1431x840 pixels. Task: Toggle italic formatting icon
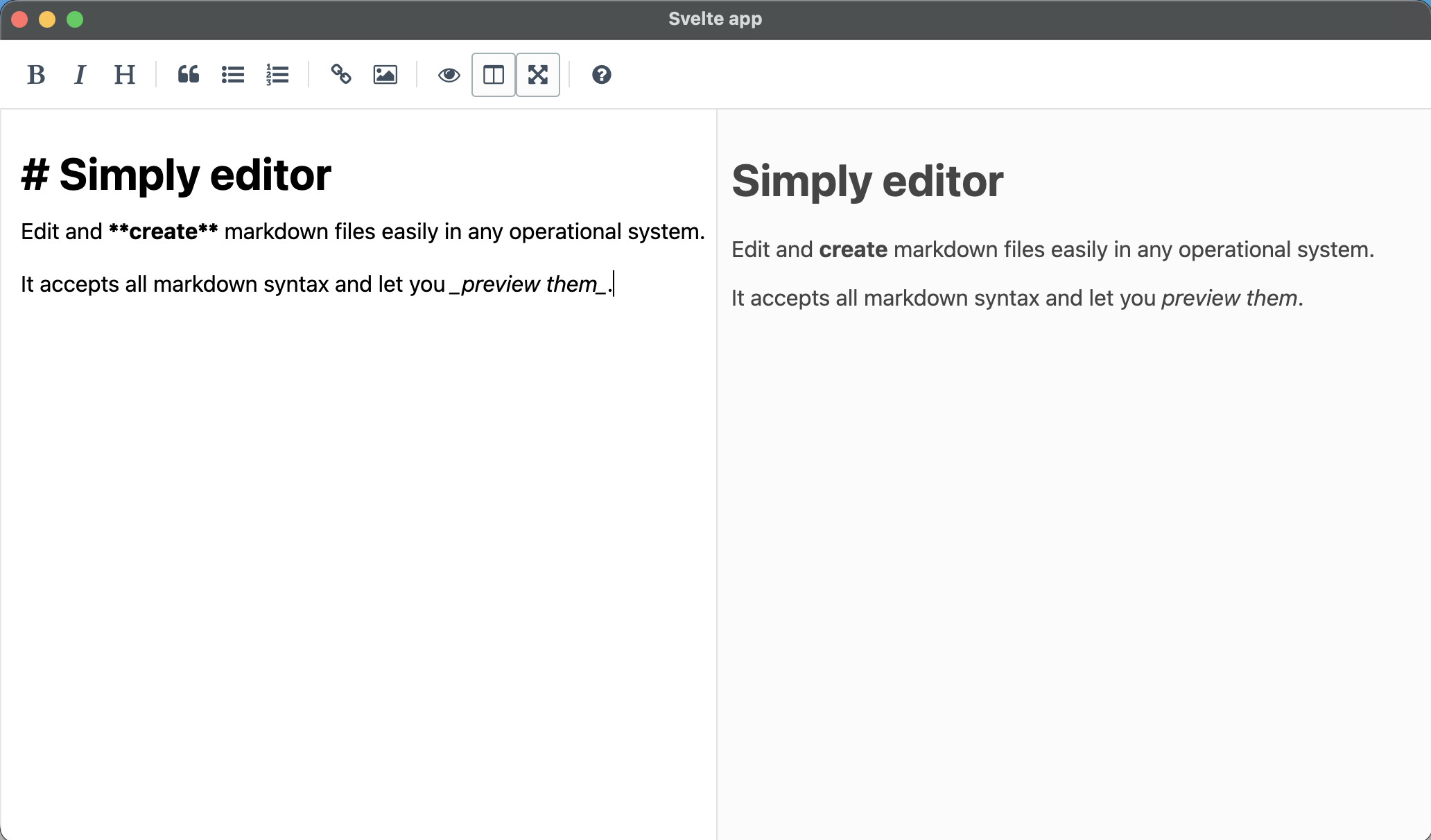point(80,75)
